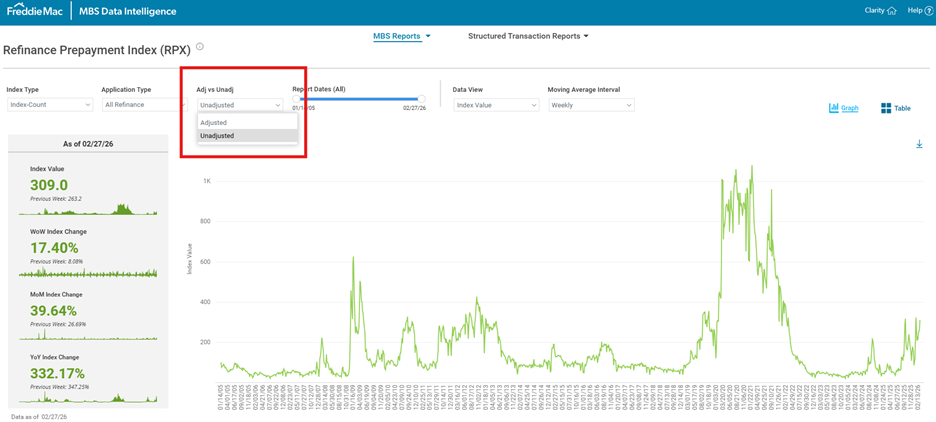
Task: Click the Adj vs Unadj combo box
Action: (240, 105)
